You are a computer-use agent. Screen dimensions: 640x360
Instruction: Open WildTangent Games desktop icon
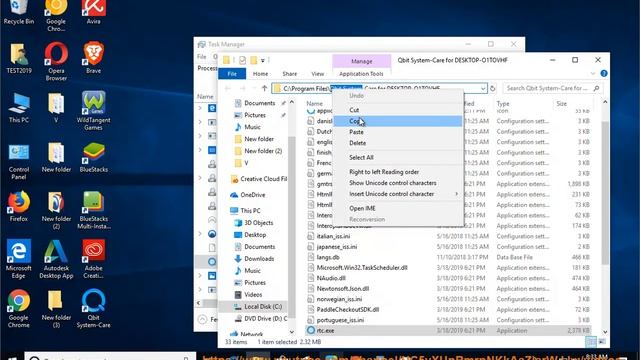tap(93, 111)
